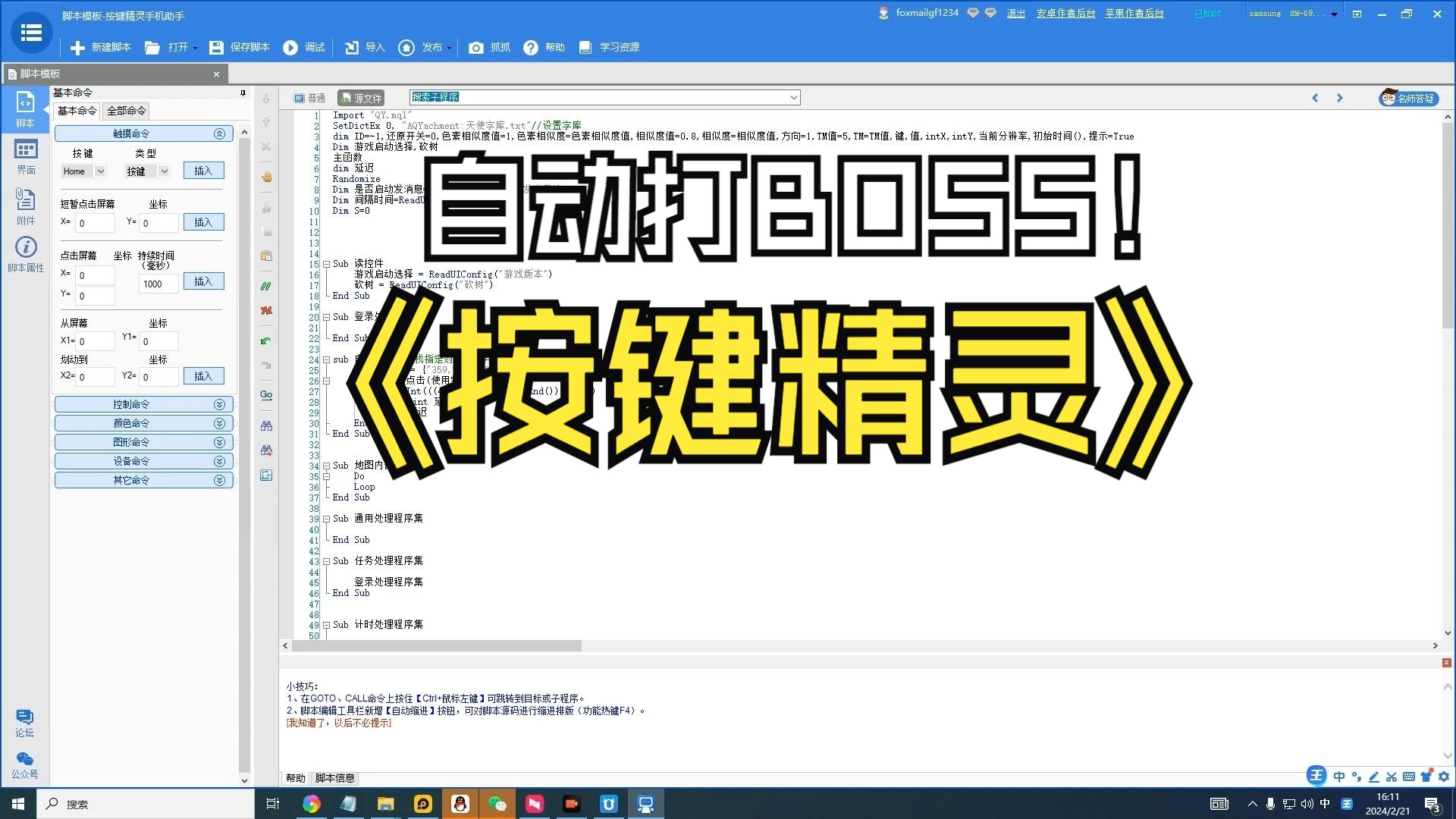Click the form list icon below the binoculars
The image size is (1456, 819).
266,475
